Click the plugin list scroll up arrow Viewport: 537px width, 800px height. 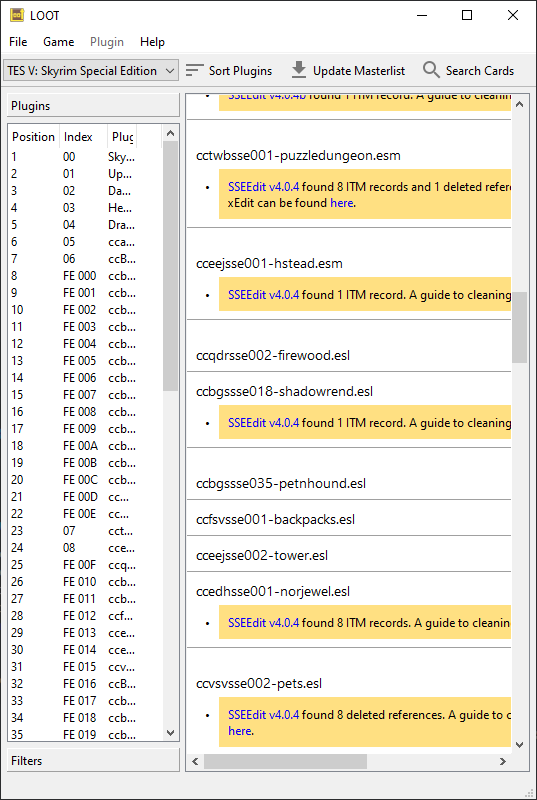click(171, 133)
